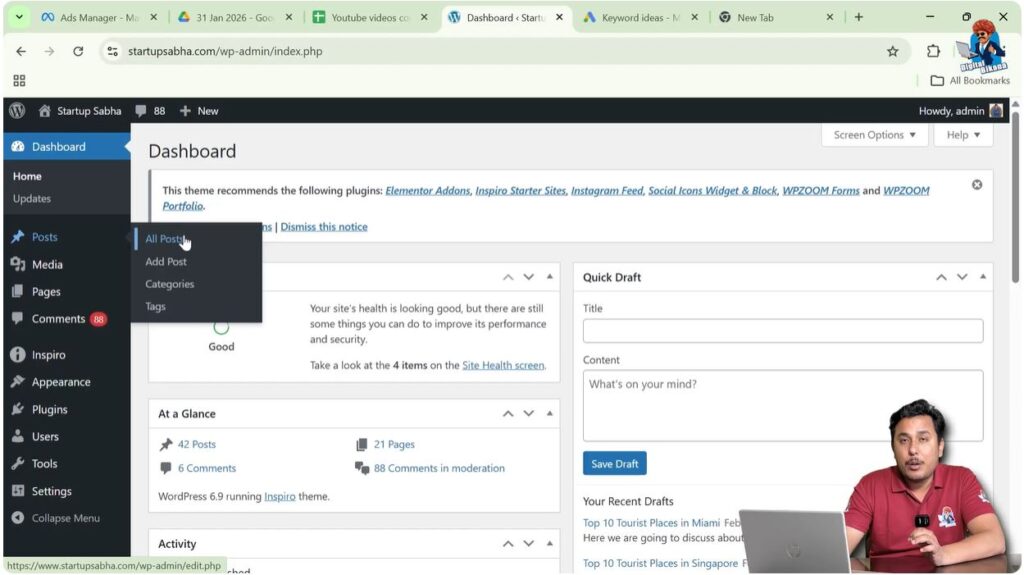Viewport: 1024px width, 575px height.
Task: Move Quick Draft panel up
Action: [x=941, y=277]
